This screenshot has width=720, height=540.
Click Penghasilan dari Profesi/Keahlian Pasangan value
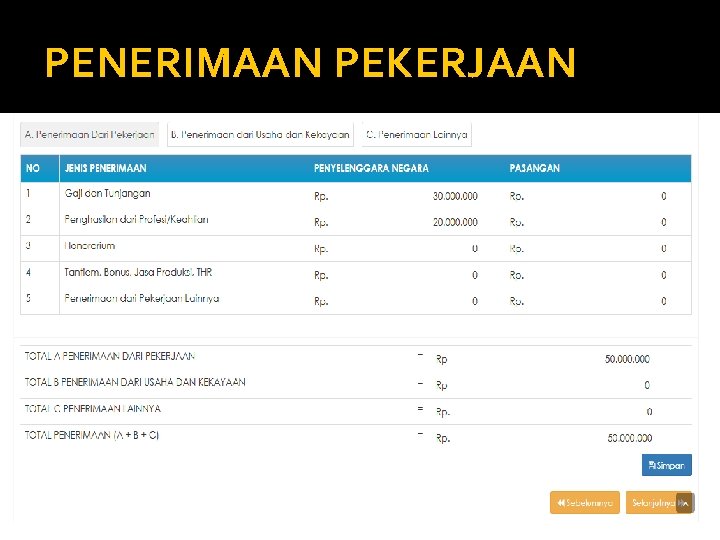pyautogui.click(x=664, y=222)
